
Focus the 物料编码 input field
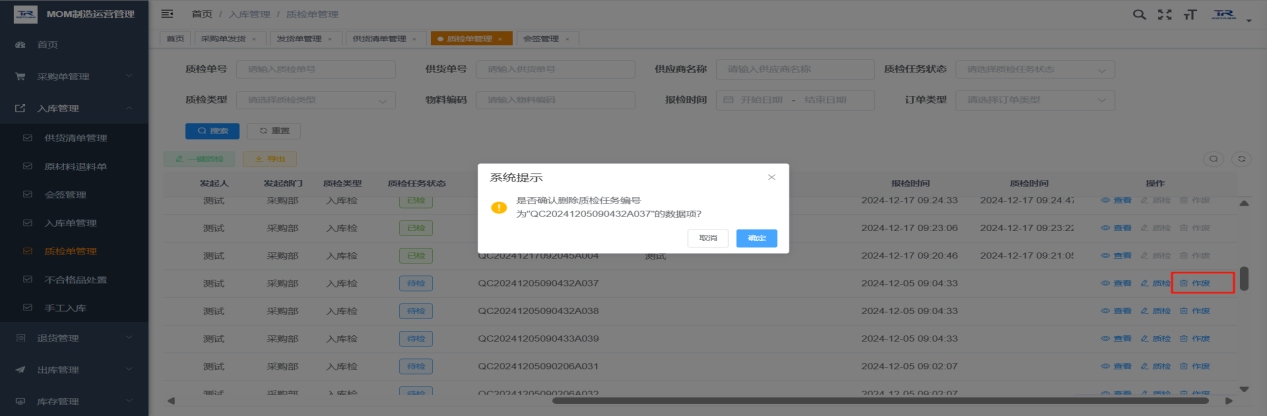pyautogui.click(x=555, y=100)
